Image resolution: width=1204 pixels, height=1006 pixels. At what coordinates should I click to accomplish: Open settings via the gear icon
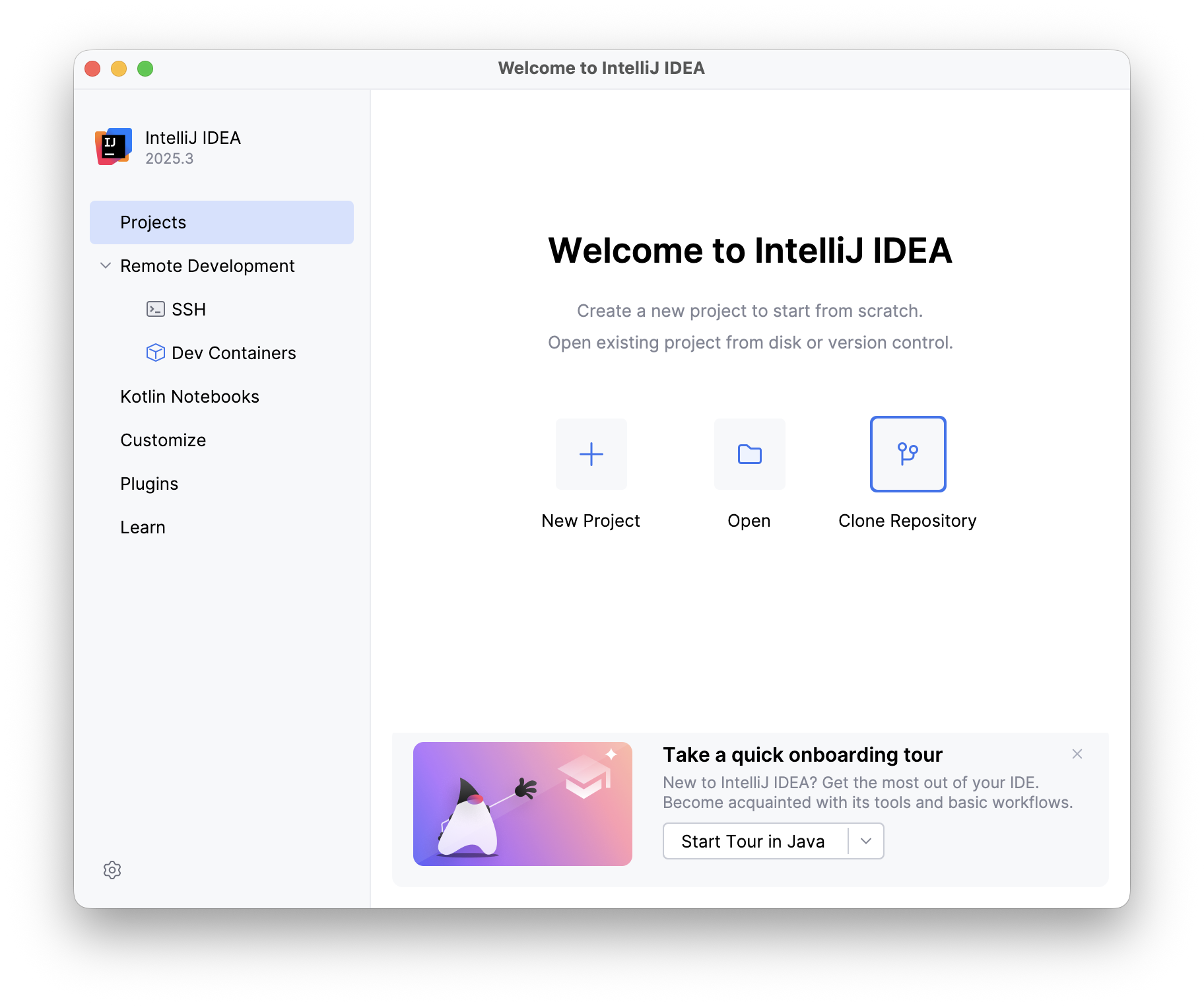[x=112, y=870]
